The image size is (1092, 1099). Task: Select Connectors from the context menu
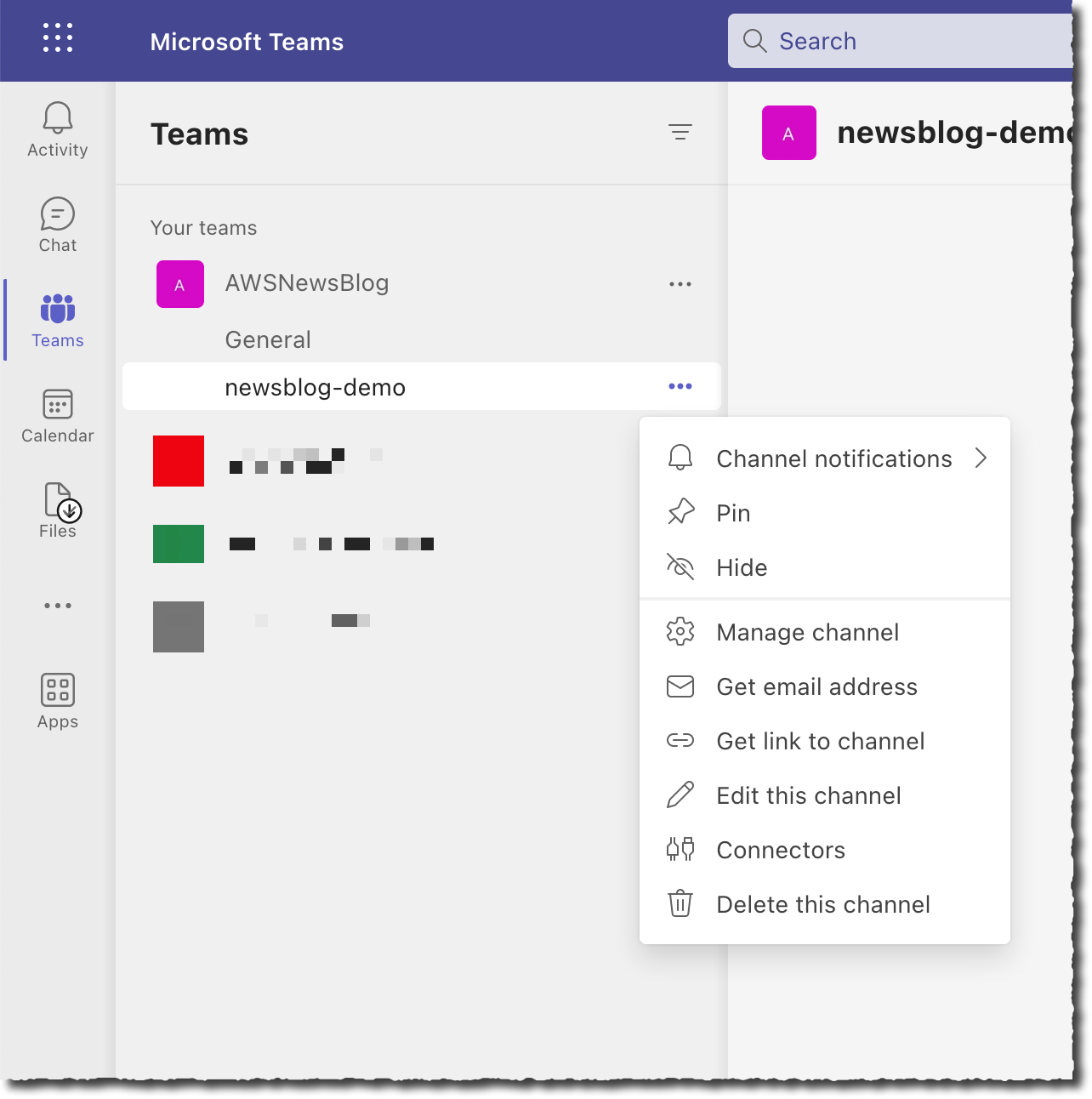click(781, 850)
